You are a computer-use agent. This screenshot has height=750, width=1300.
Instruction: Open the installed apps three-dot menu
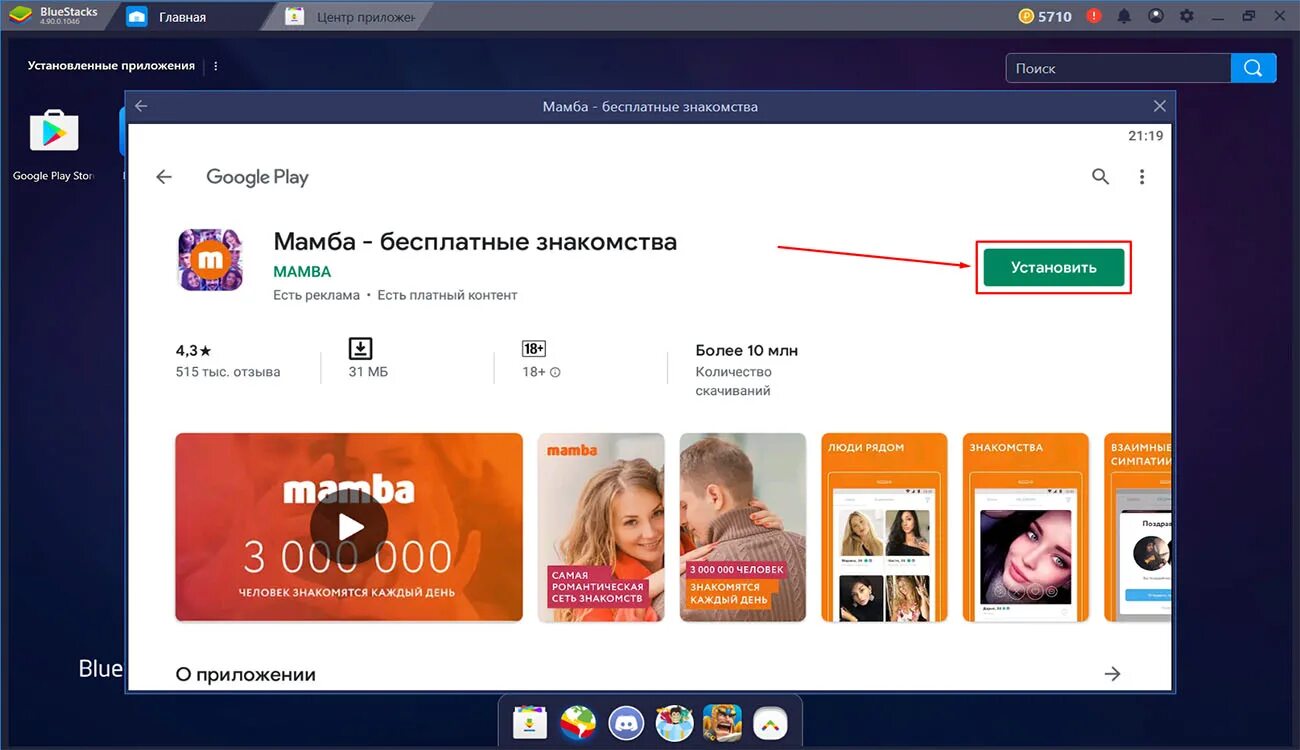point(216,66)
